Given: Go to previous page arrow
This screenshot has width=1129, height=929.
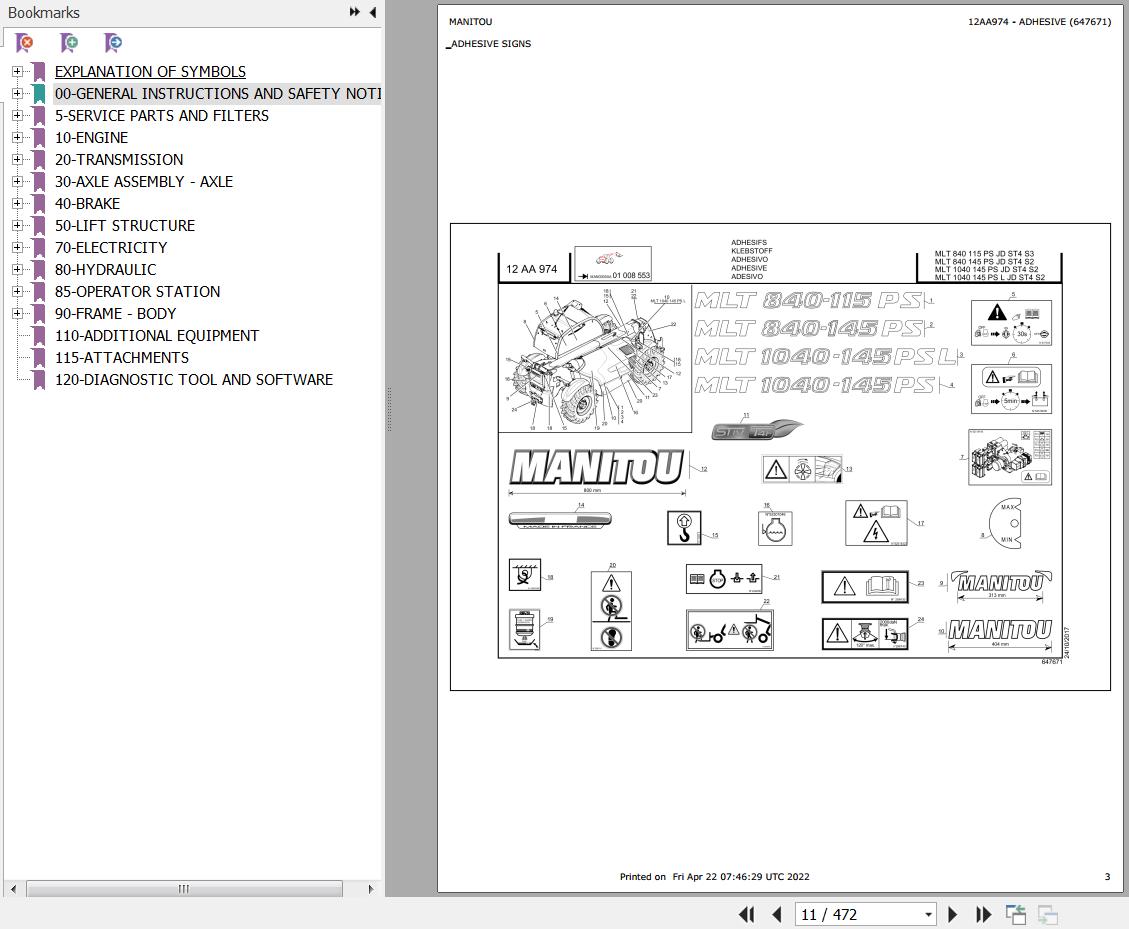Looking at the screenshot, I should pos(776,915).
